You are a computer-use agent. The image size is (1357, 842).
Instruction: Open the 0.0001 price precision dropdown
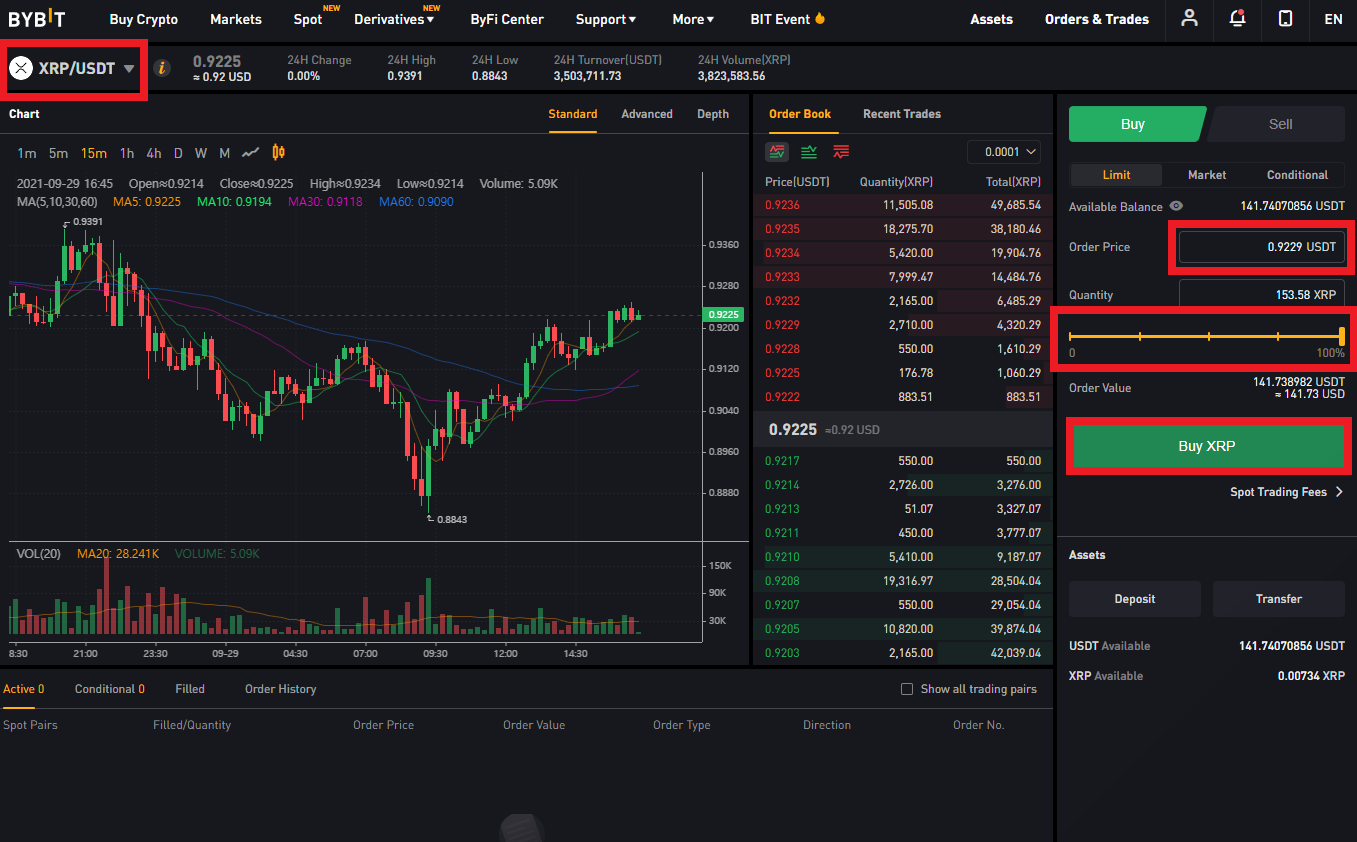[1004, 152]
